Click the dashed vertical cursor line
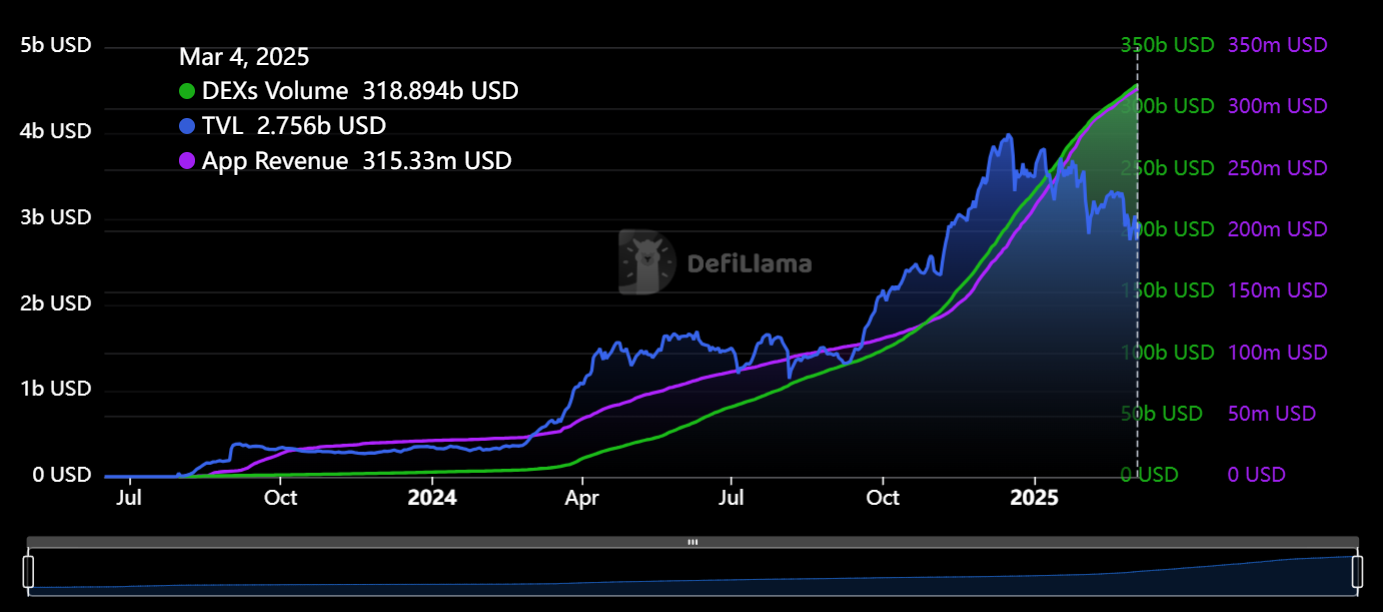This screenshot has width=1383, height=612. pyautogui.click(x=1138, y=260)
